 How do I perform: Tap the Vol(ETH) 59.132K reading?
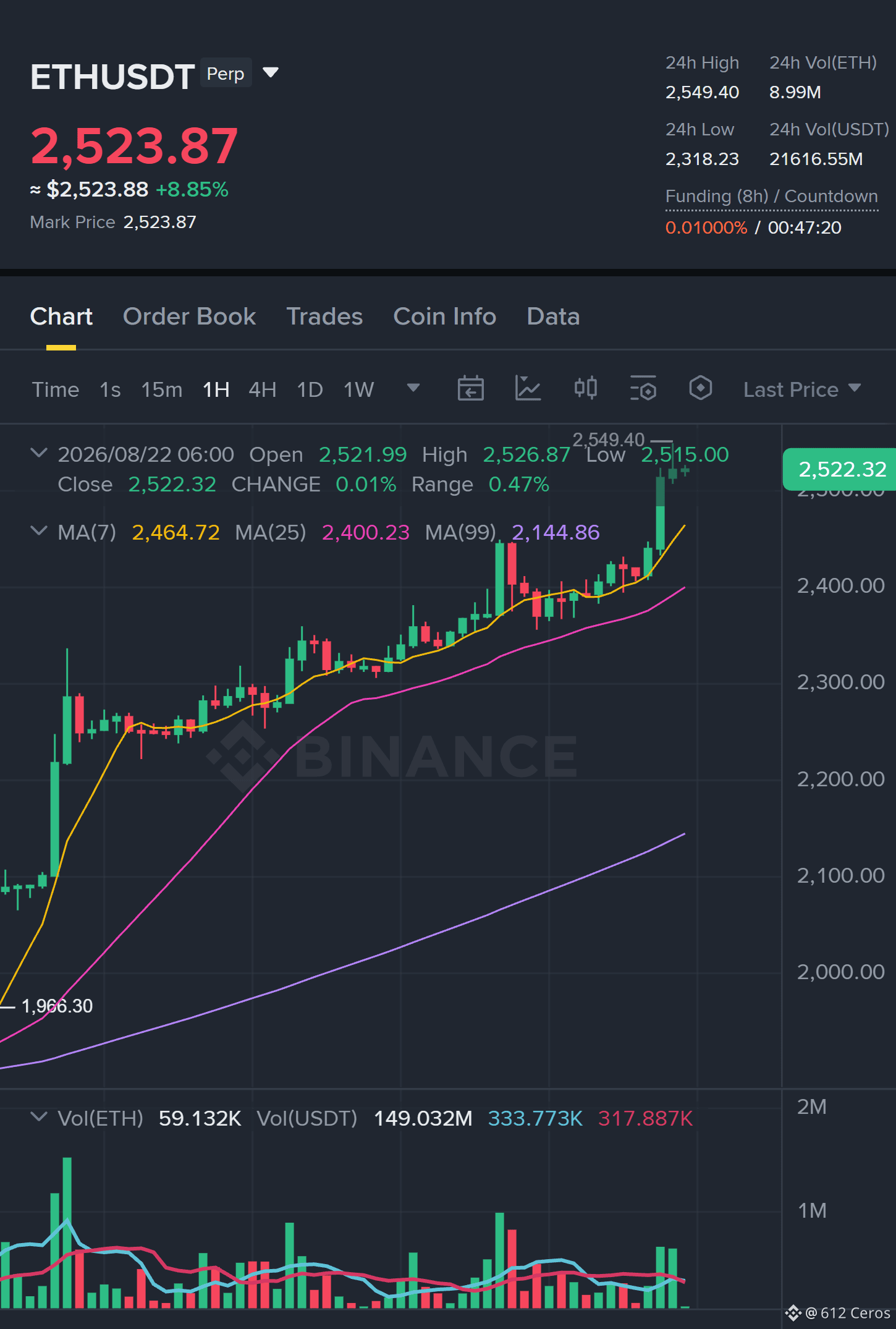click(x=200, y=1118)
